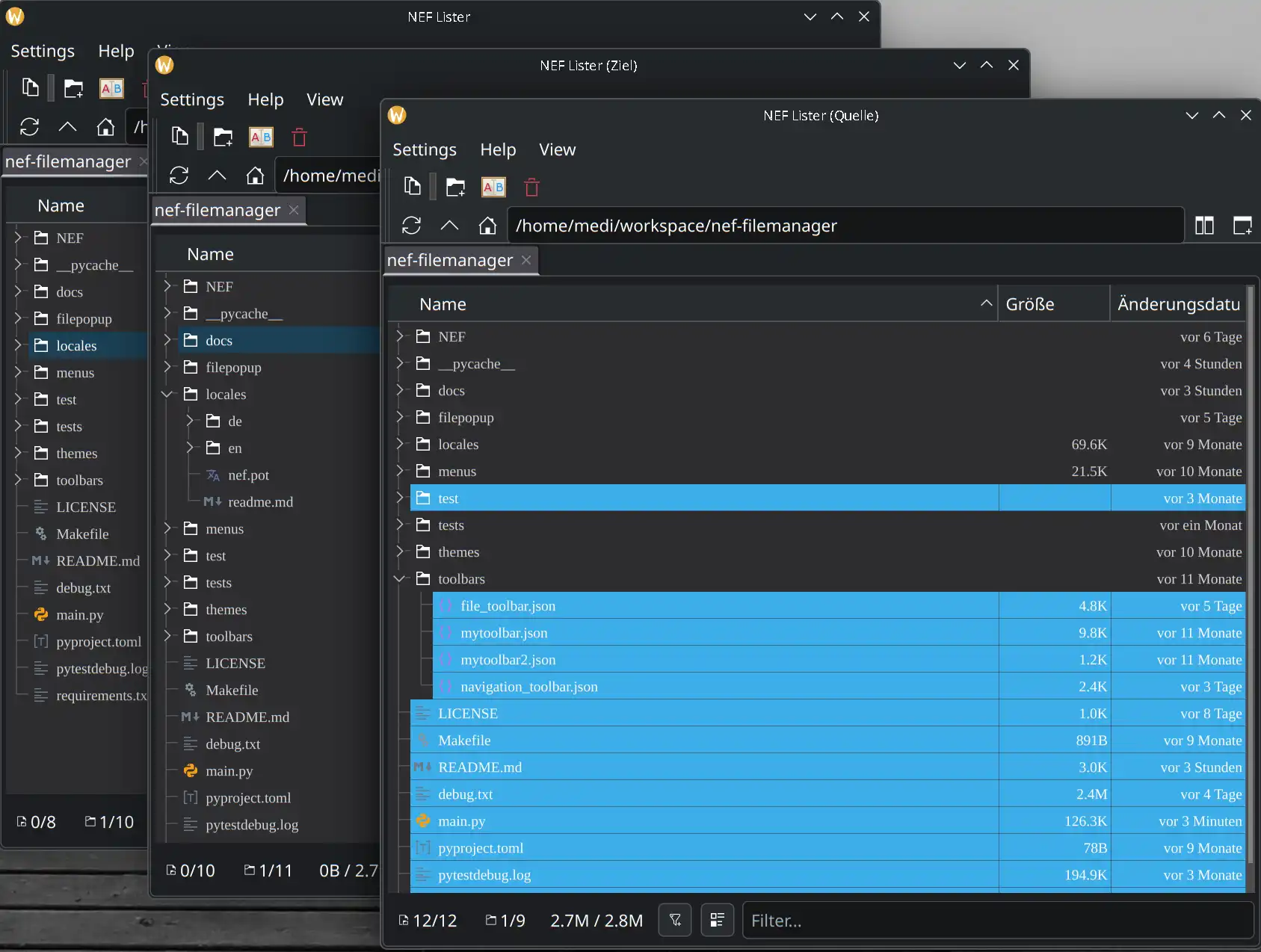Refresh the Quelle window file listing

pyautogui.click(x=411, y=226)
